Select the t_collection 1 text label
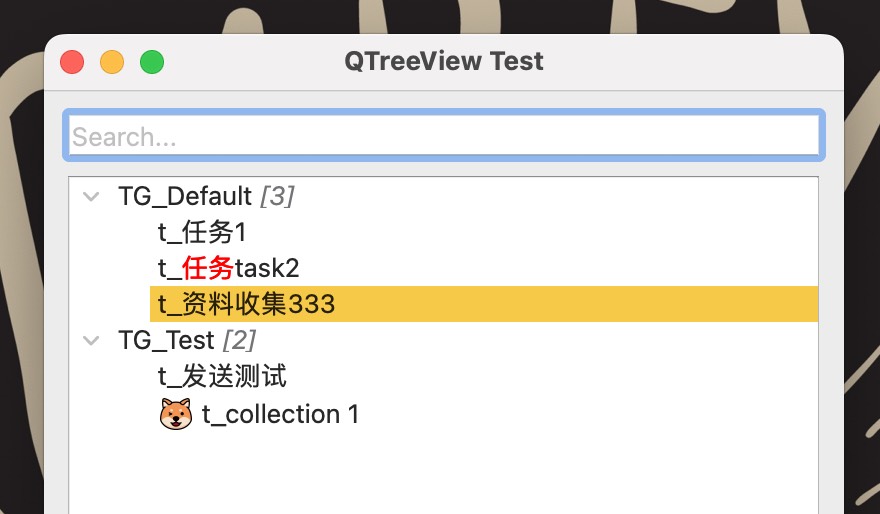This screenshot has width=880, height=514. click(x=280, y=414)
